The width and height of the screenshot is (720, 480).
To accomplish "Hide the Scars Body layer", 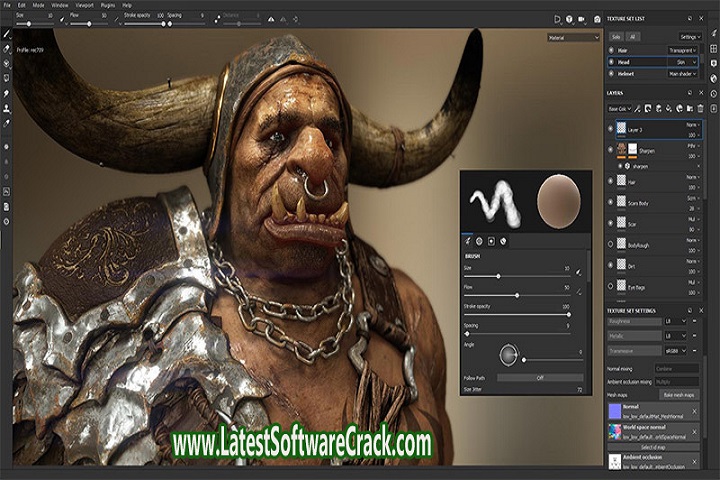I will 611,202.
